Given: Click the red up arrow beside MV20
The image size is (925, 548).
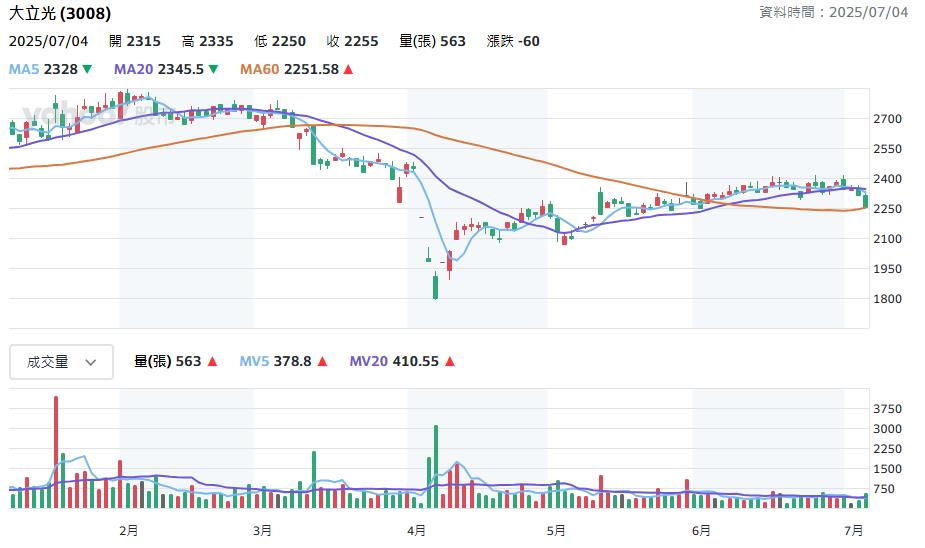Looking at the screenshot, I should coord(450,361).
